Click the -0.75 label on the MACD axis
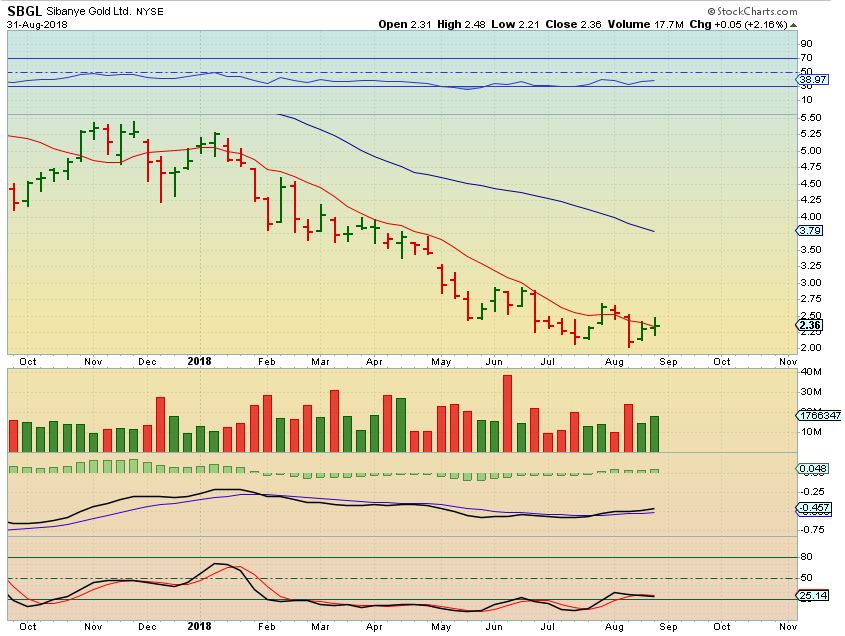 click(812, 529)
